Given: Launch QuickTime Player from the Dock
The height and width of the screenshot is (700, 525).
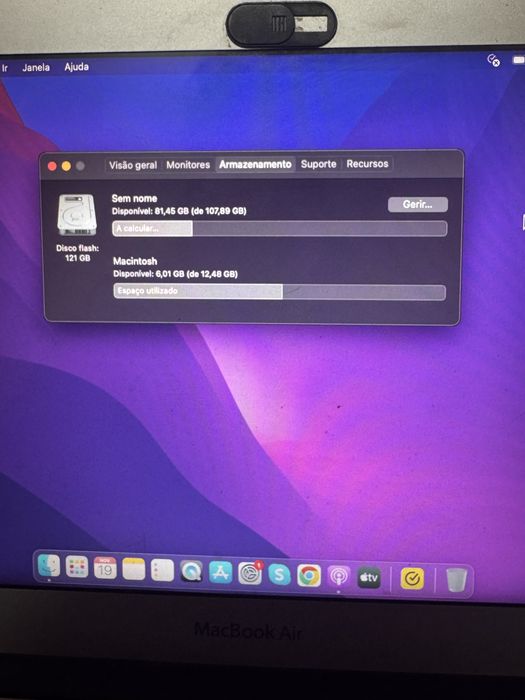Looking at the screenshot, I should pos(192,571).
